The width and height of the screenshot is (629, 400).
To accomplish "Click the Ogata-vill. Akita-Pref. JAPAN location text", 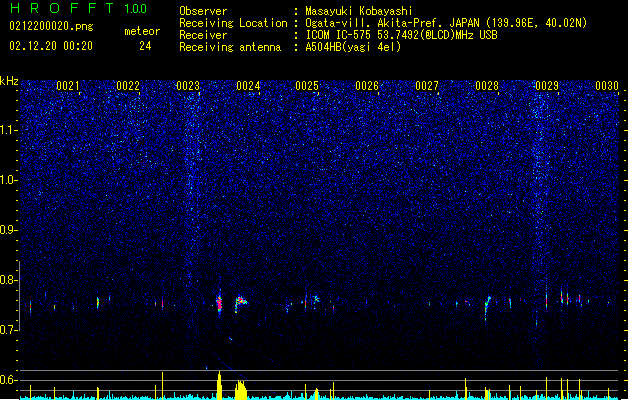I will (x=446, y=23).
